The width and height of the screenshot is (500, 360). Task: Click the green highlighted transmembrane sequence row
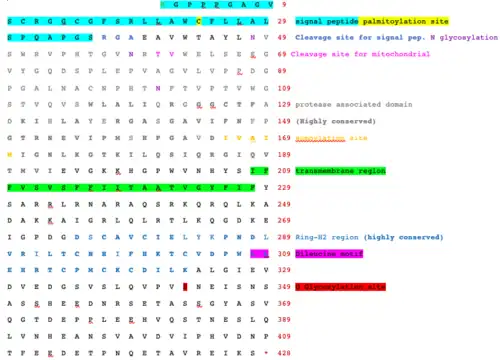(x=131, y=188)
